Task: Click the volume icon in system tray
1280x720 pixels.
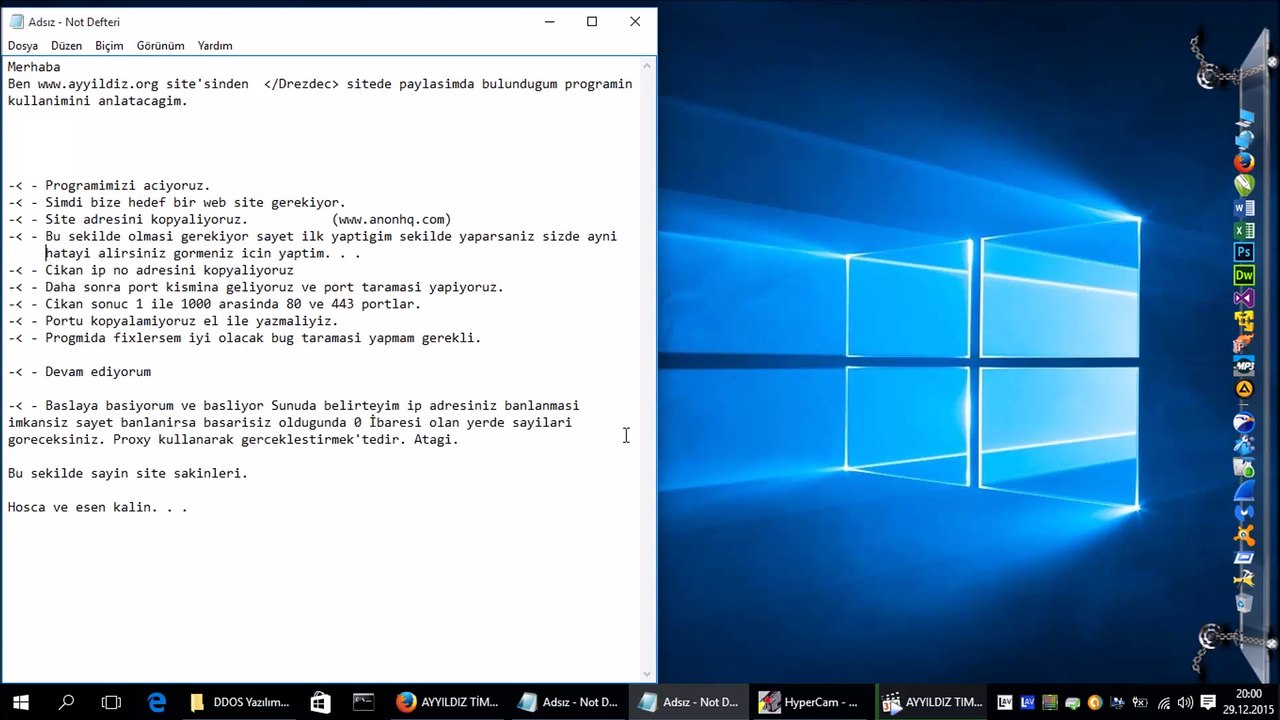Action: pyautogui.click(x=1185, y=702)
